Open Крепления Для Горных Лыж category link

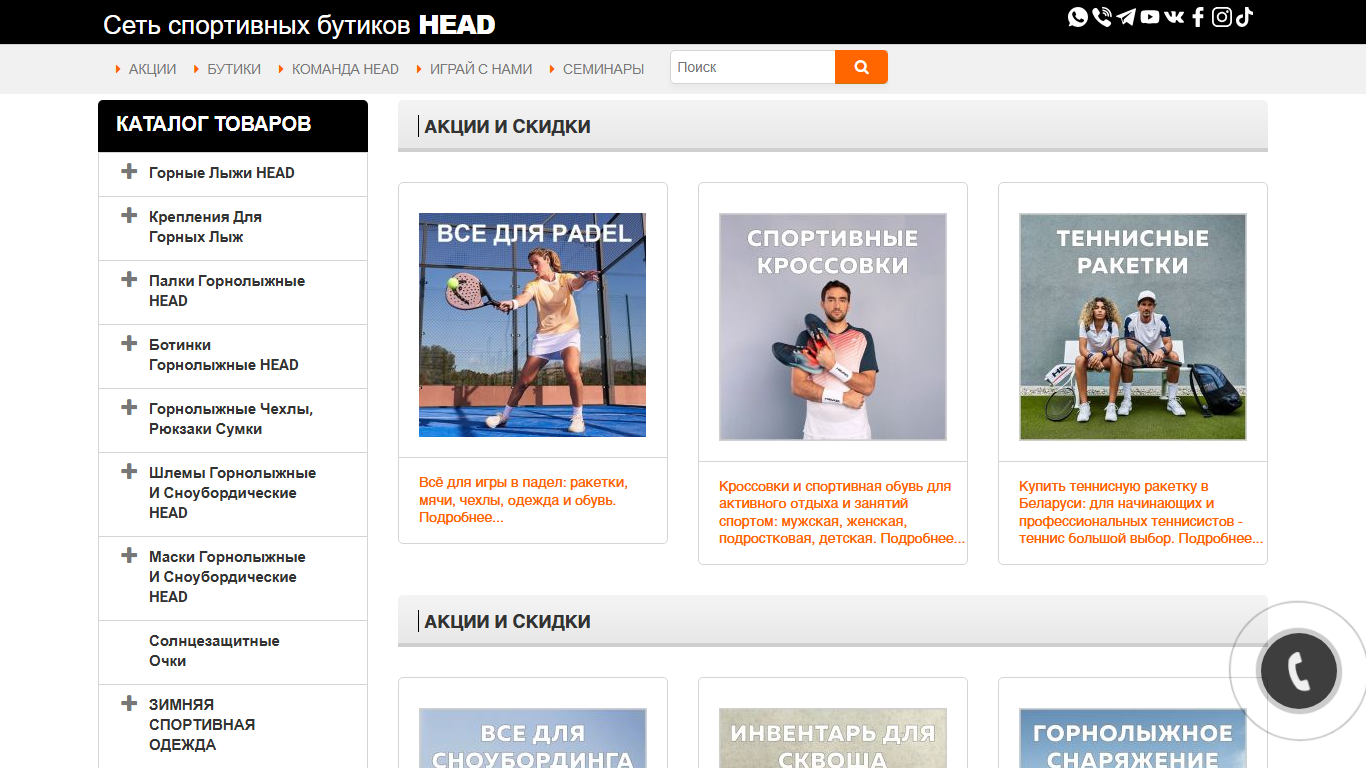pyautogui.click(x=206, y=227)
